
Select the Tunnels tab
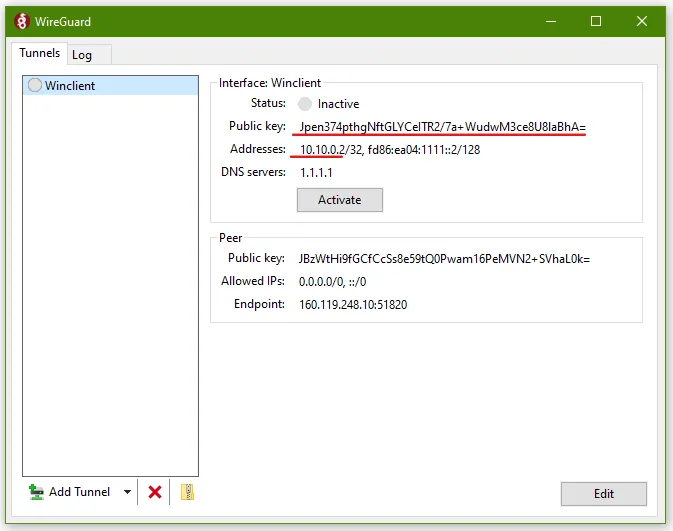click(x=39, y=53)
